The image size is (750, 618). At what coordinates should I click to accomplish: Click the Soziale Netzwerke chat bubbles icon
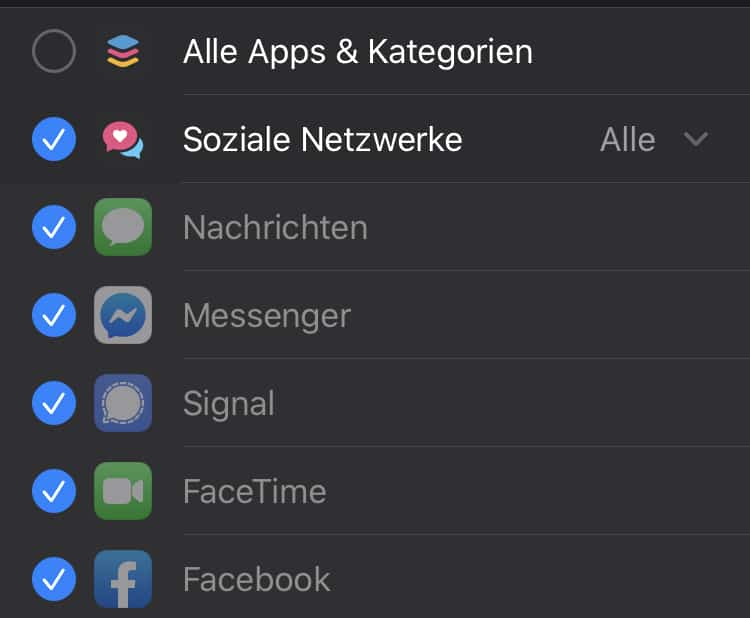click(123, 140)
